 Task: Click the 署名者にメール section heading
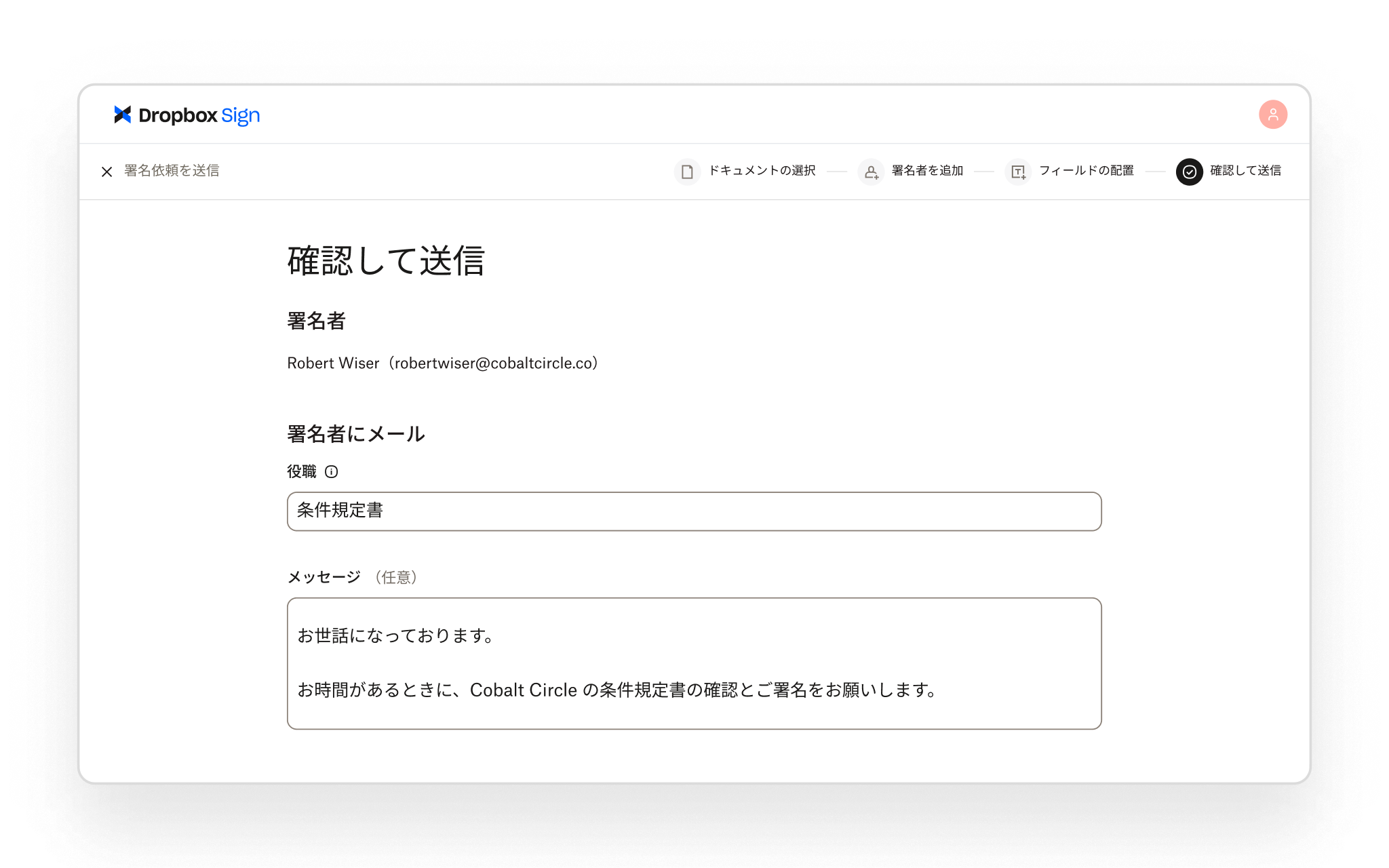pos(356,434)
